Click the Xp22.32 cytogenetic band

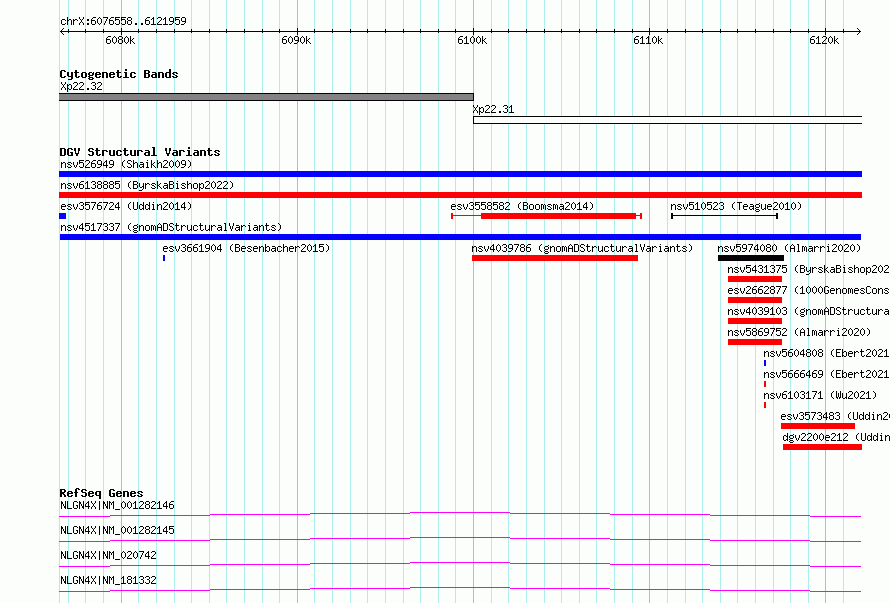(266, 97)
